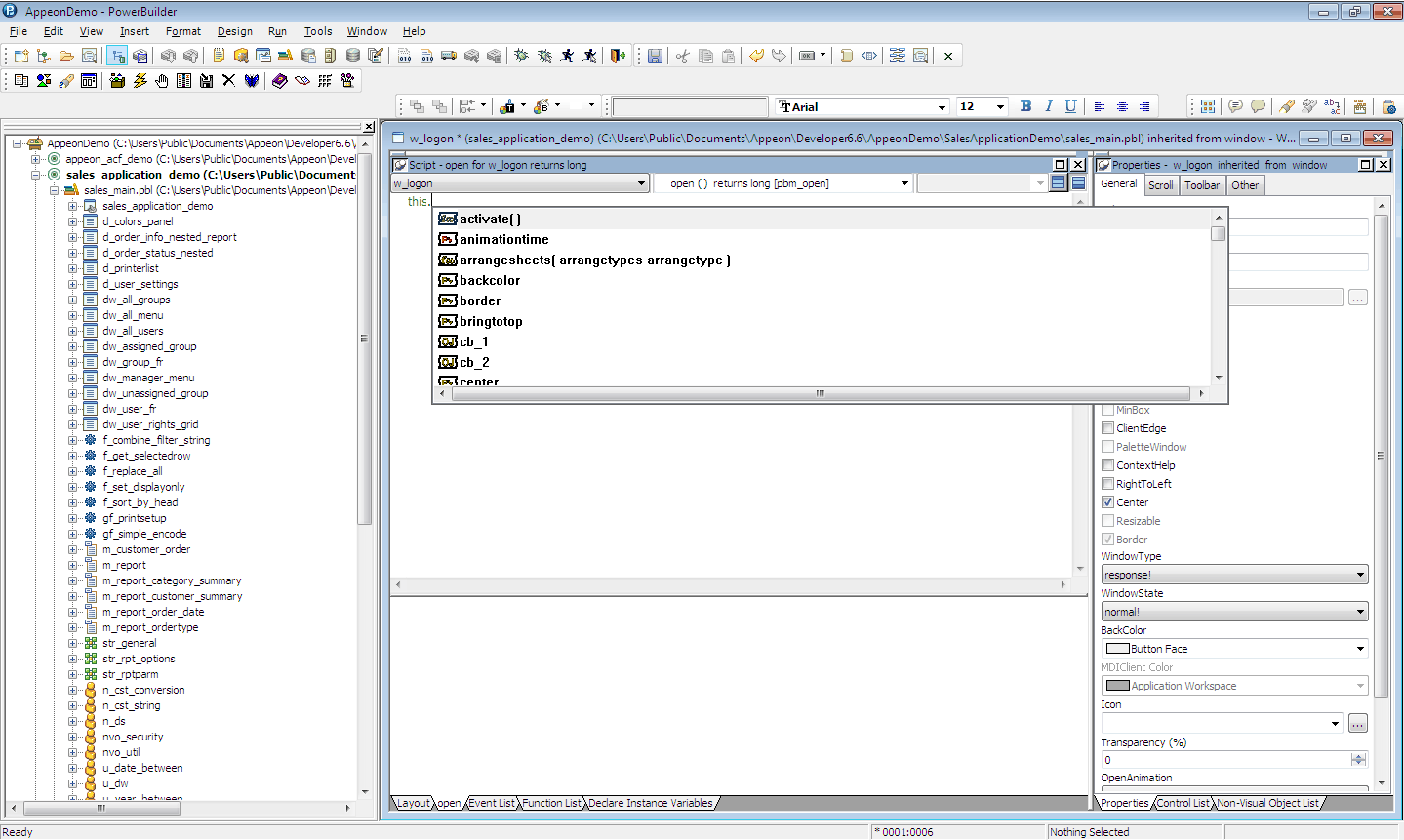
Task: Open the Design menu
Action: click(x=234, y=31)
